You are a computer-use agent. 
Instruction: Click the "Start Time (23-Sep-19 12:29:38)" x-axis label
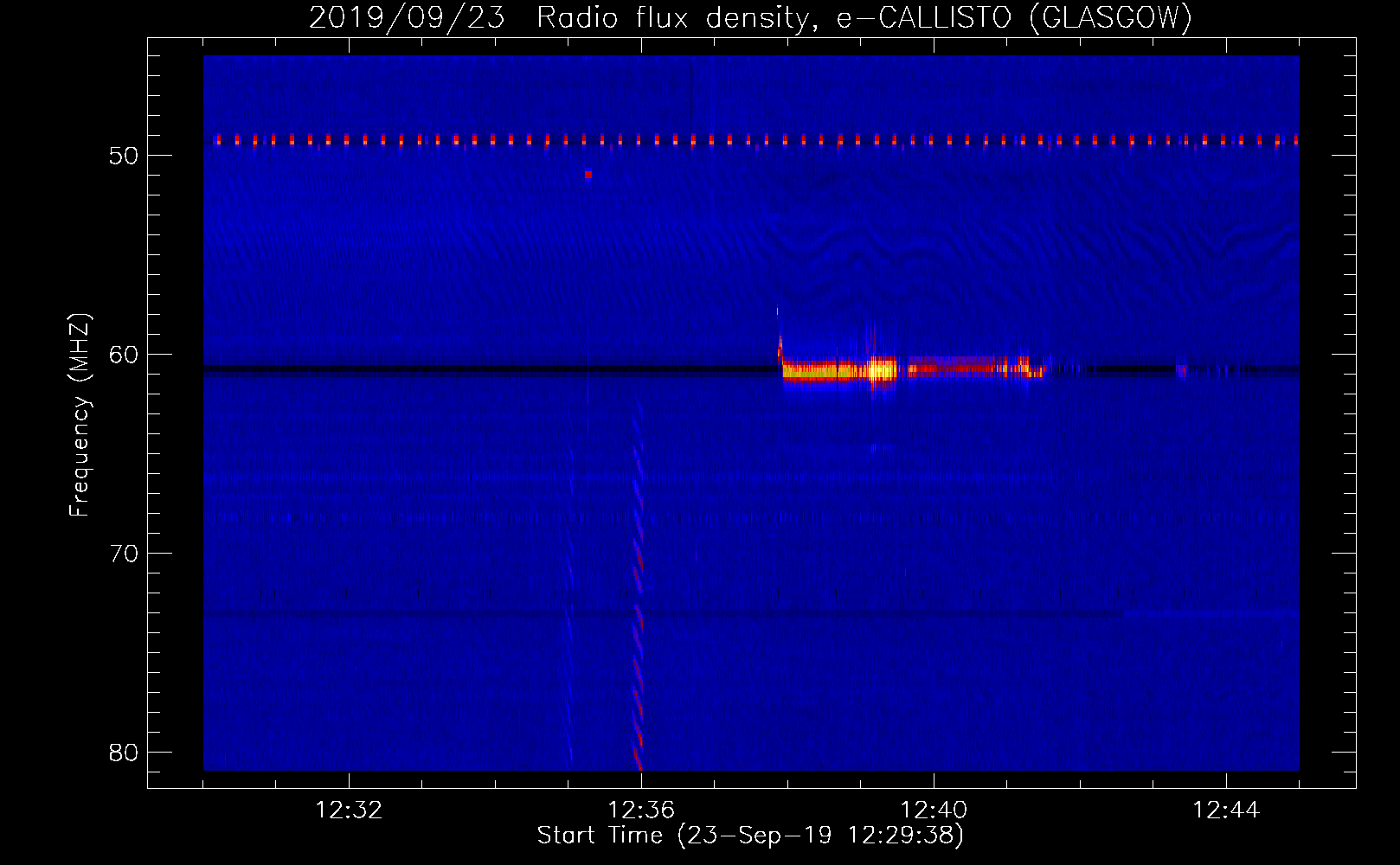pos(750,836)
